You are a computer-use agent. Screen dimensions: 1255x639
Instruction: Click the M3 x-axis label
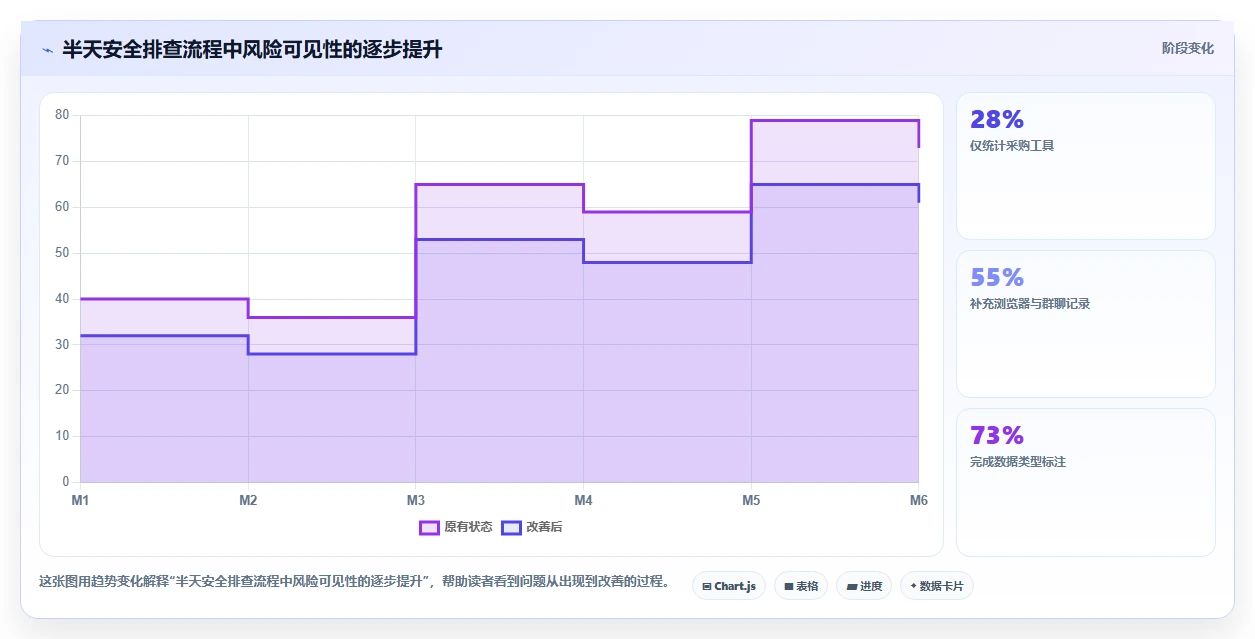point(415,500)
